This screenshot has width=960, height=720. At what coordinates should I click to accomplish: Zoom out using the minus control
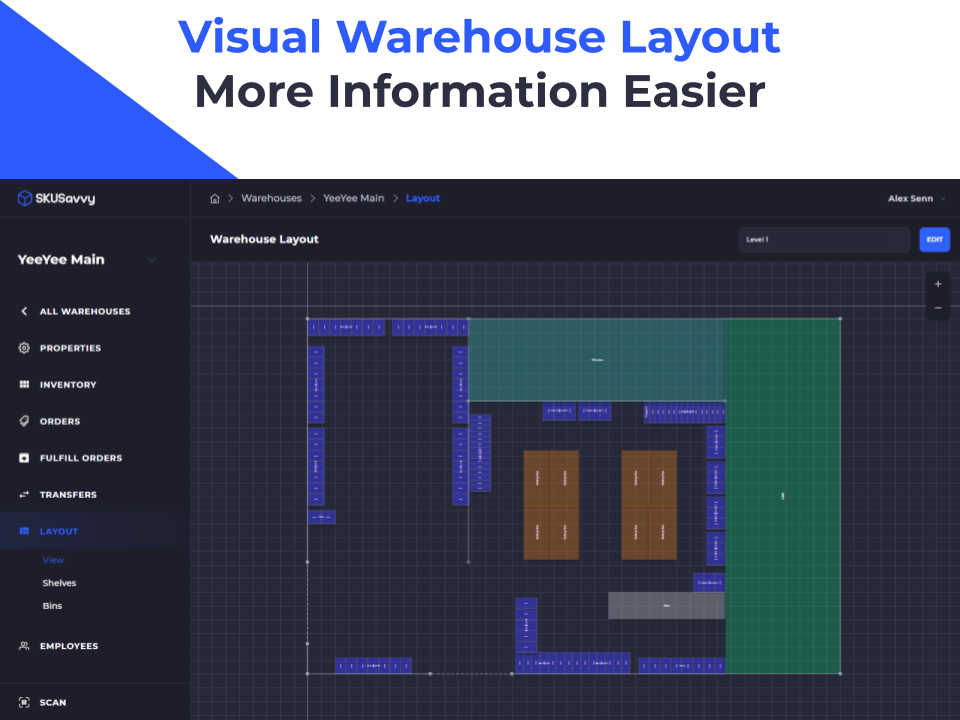tap(937, 306)
